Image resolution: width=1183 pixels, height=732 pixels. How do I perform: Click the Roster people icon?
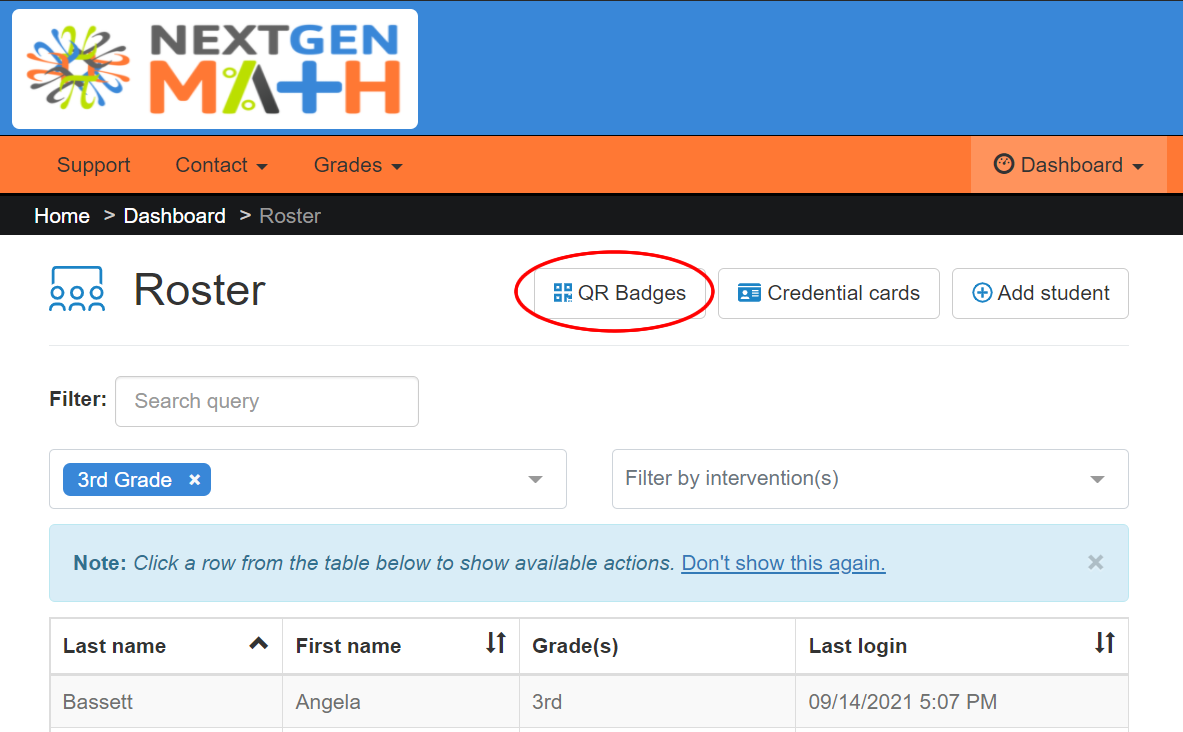pyautogui.click(x=76, y=289)
